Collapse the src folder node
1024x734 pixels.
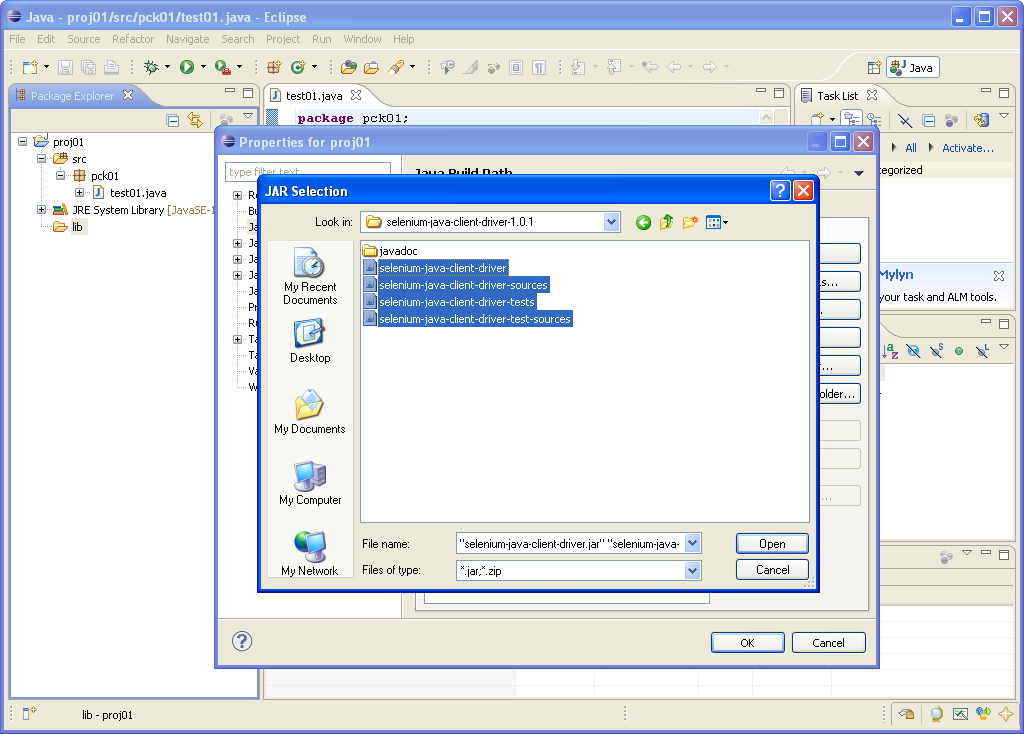click(41, 158)
